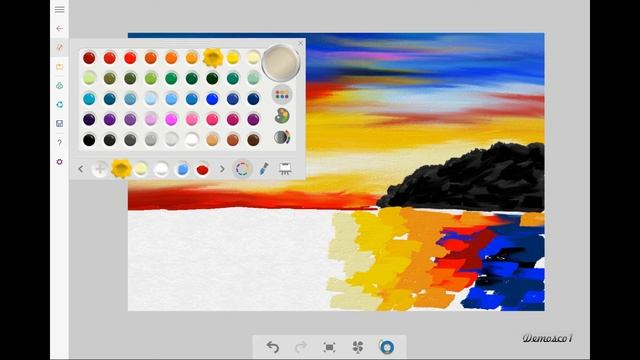Screen dimensions: 640x360
Task: Open the painter's palette mixing view
Action: pyautogui.click(x=282, y=116)
